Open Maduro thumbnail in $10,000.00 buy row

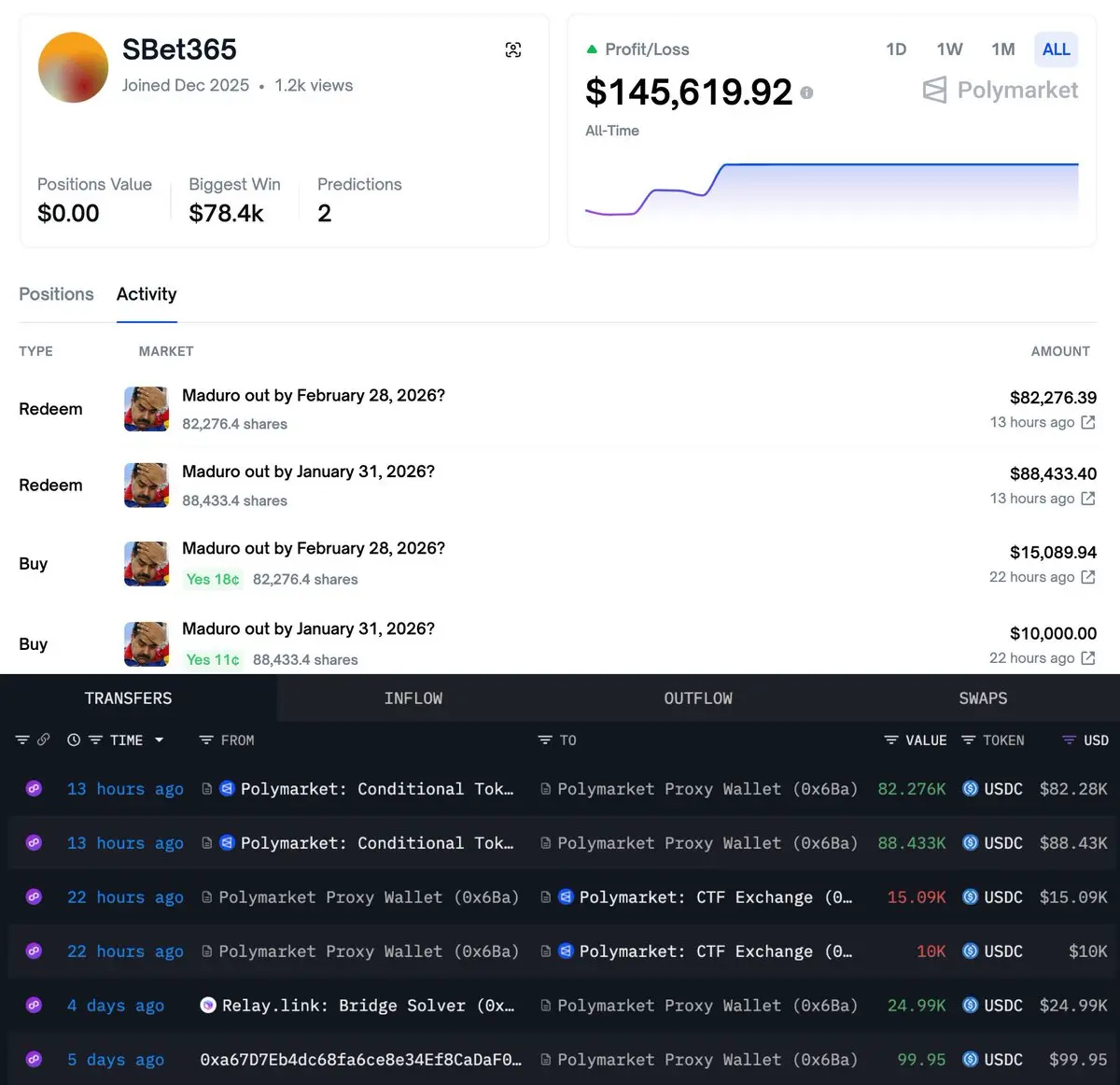point(147,644)
